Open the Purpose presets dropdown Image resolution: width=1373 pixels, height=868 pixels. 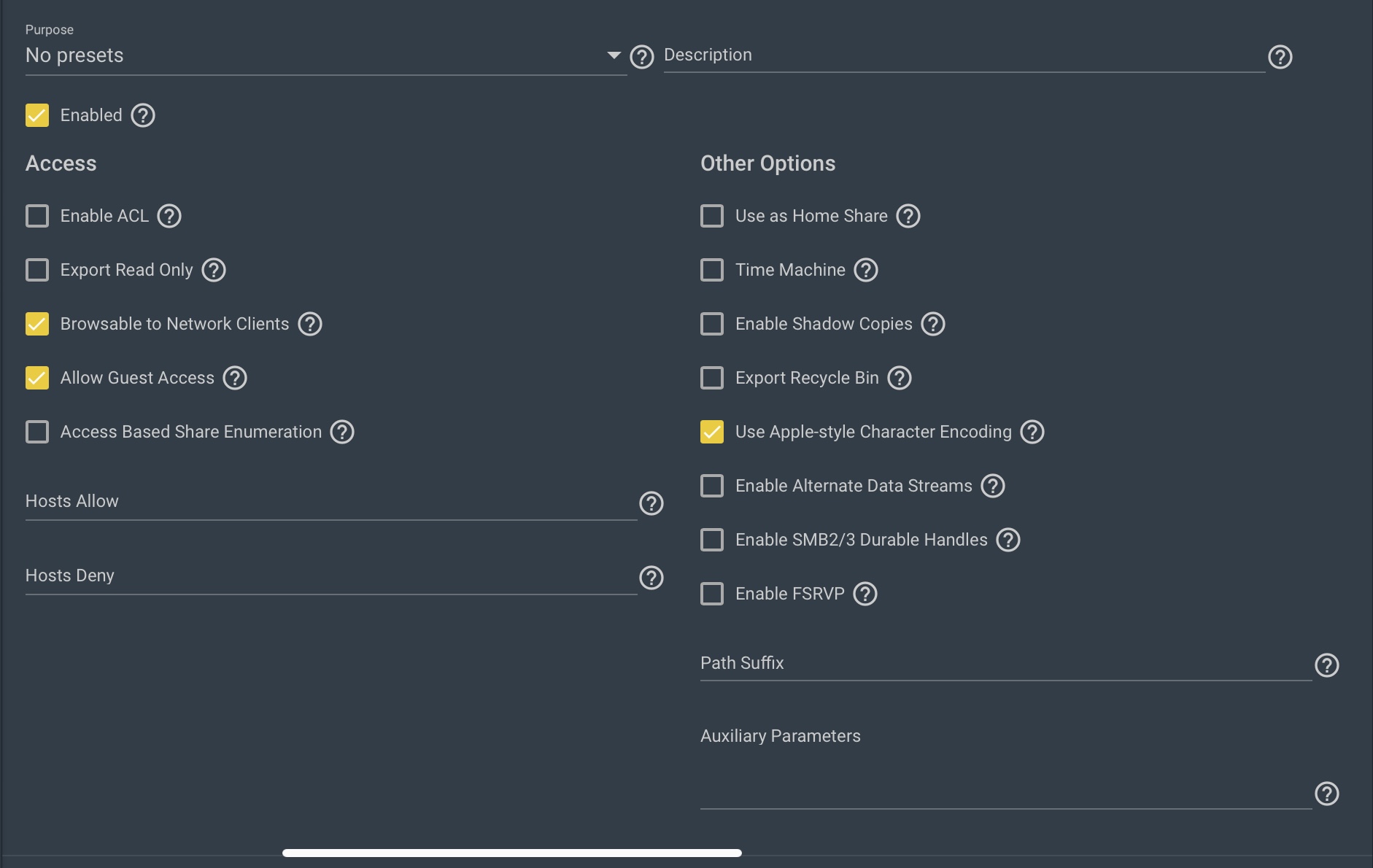click(x=325, y=56)
